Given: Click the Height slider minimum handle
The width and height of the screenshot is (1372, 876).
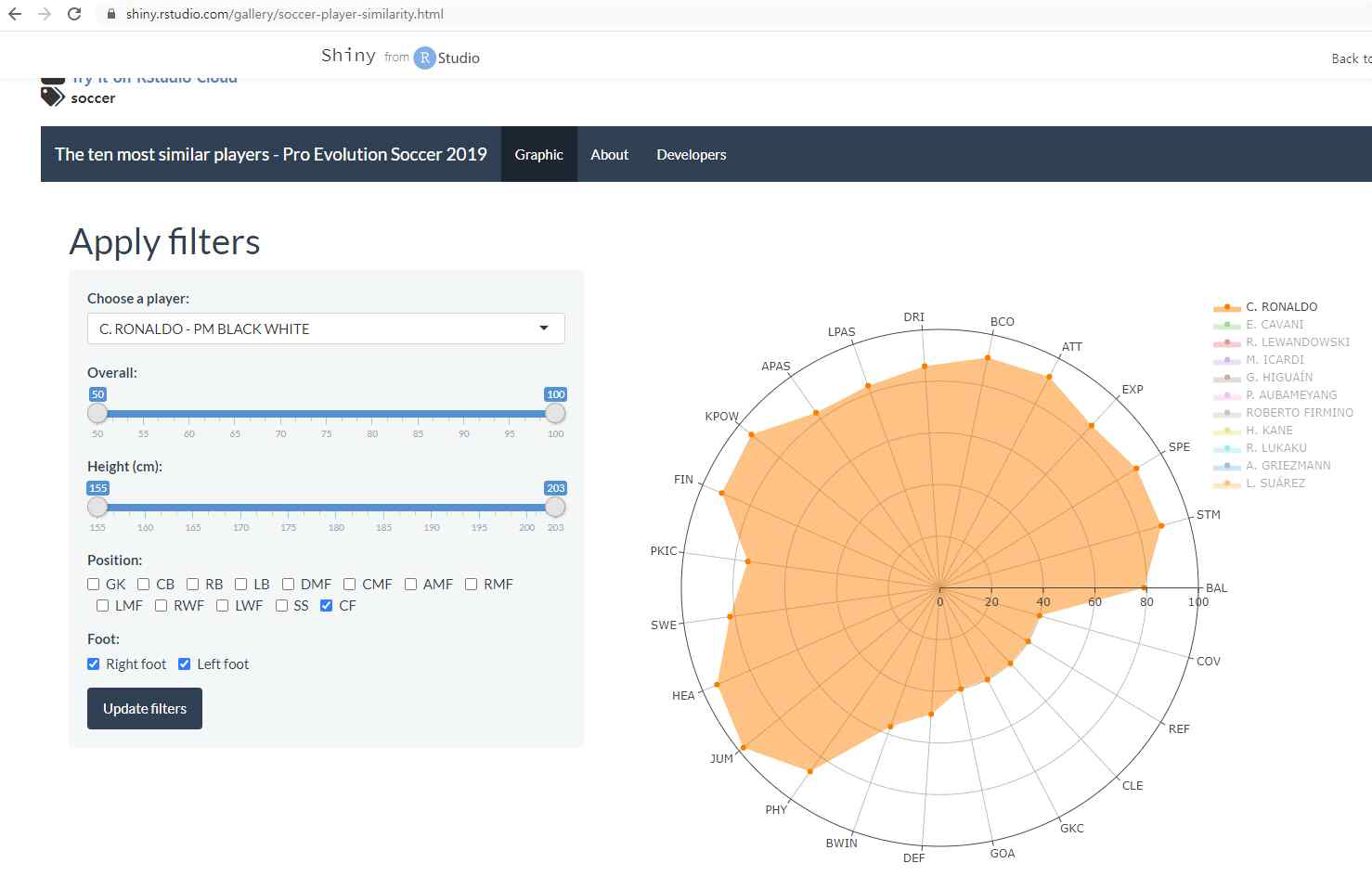Looking at the screenshot, I should pos(97,507).
